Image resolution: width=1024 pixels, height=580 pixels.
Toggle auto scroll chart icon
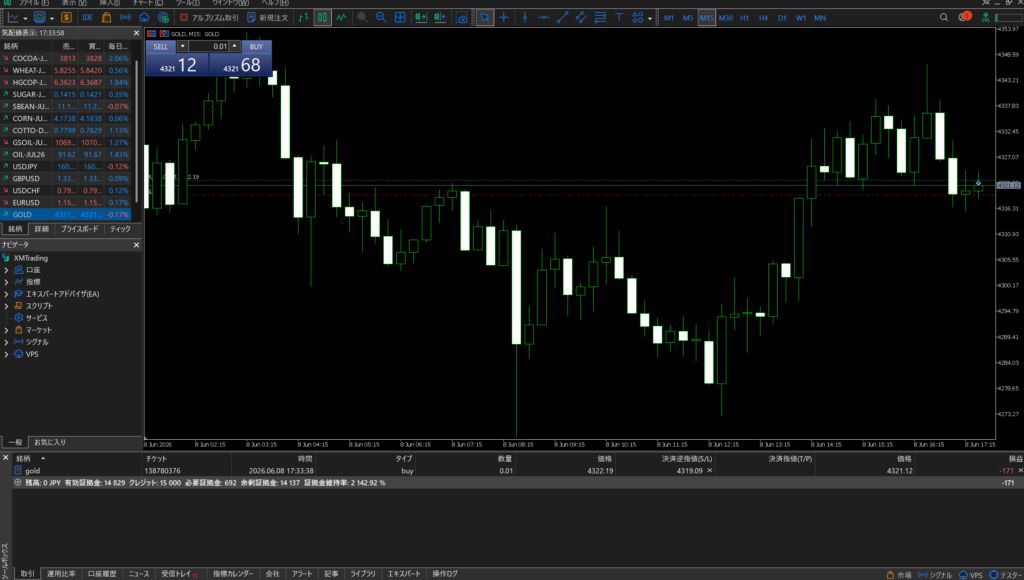(x=421, y=18)
